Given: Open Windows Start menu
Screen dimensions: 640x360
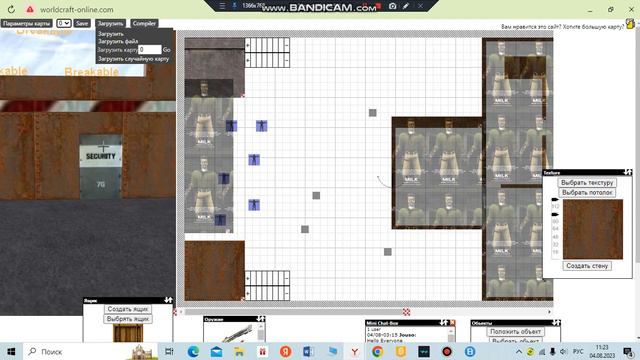Looking at the screenshot, I should click(x=11, y=351).
